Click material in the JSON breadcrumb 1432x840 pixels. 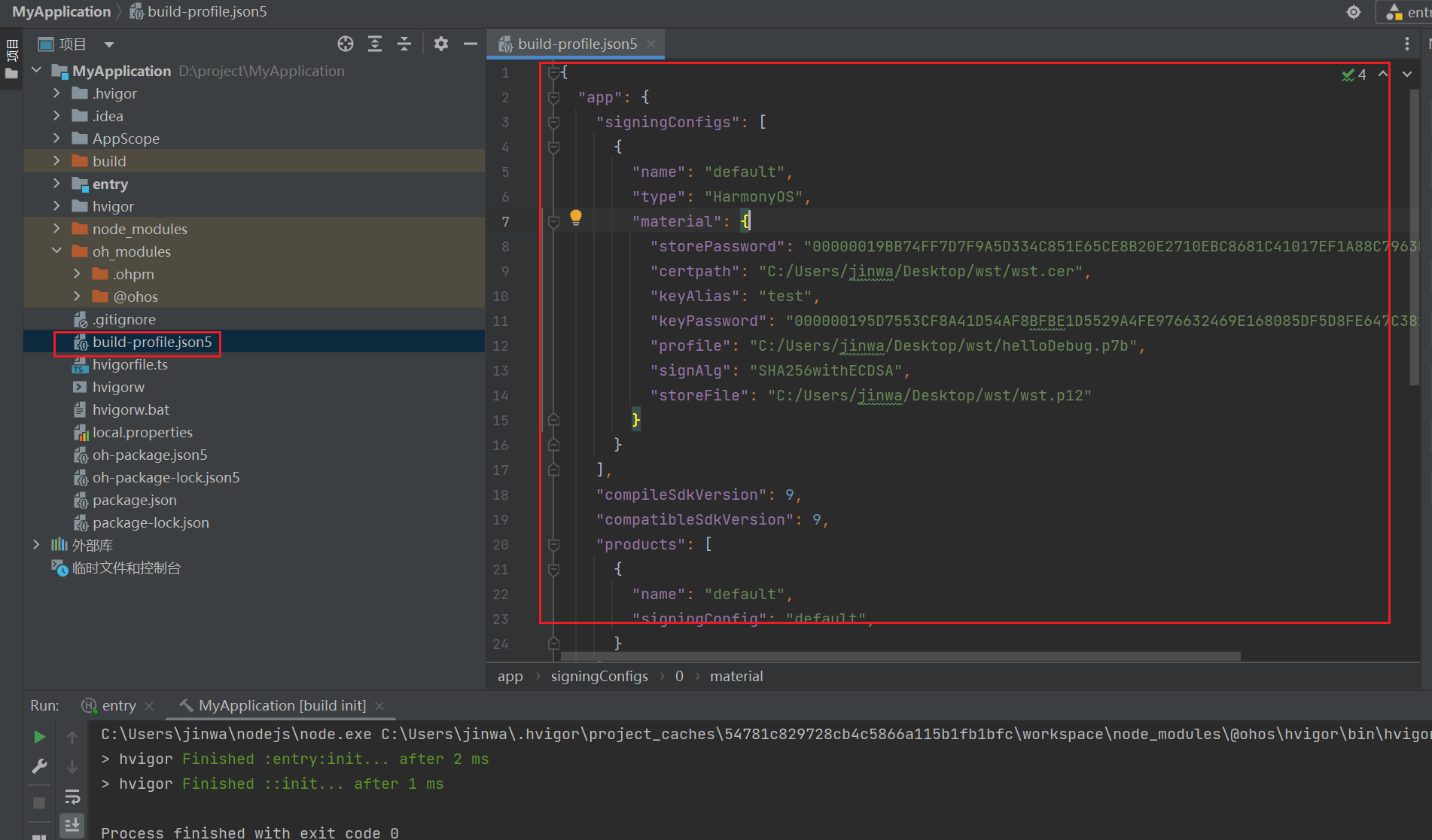[x=736, y=676]
